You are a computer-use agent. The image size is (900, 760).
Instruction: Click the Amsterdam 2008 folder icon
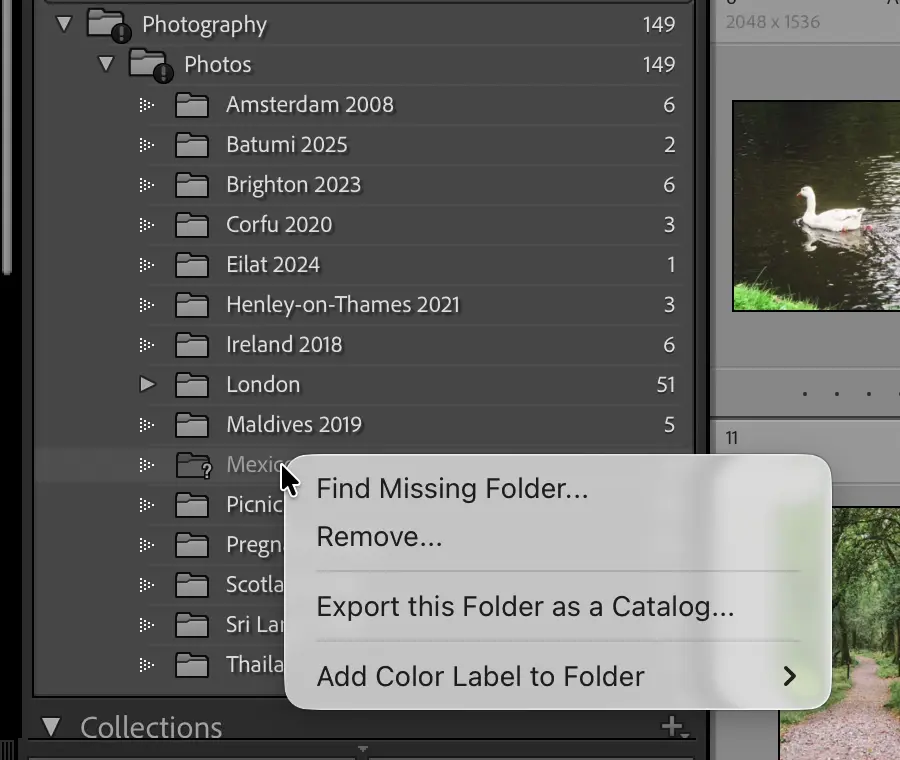pyautogui.click(x=192, y=105)
